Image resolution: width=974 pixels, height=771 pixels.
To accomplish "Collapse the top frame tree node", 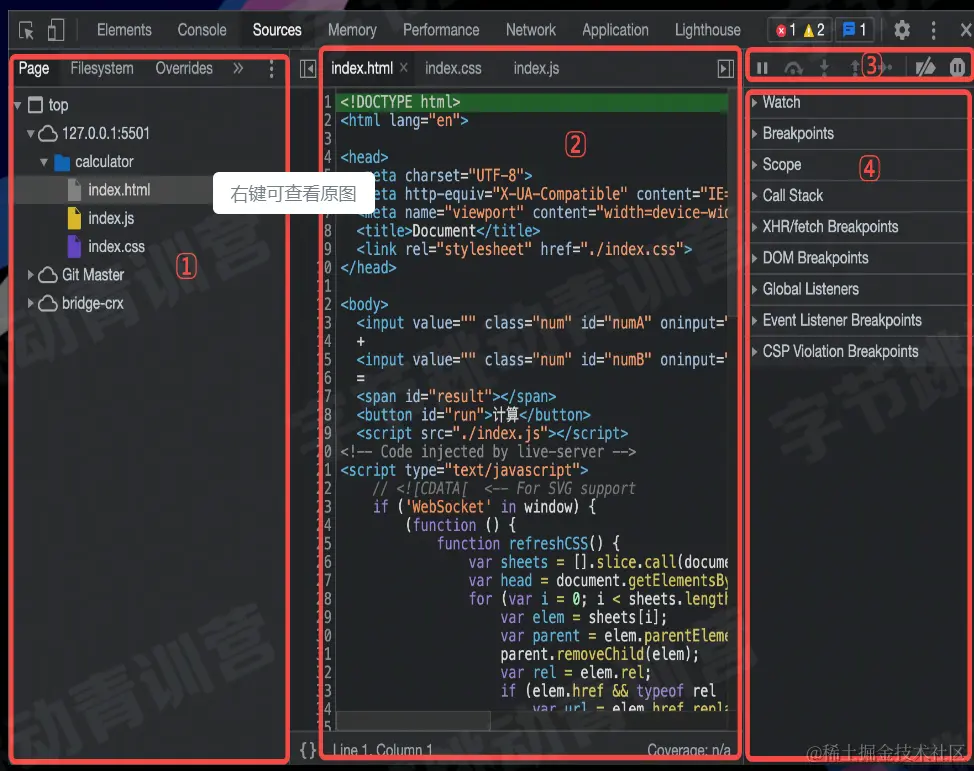I will [17, 106].
